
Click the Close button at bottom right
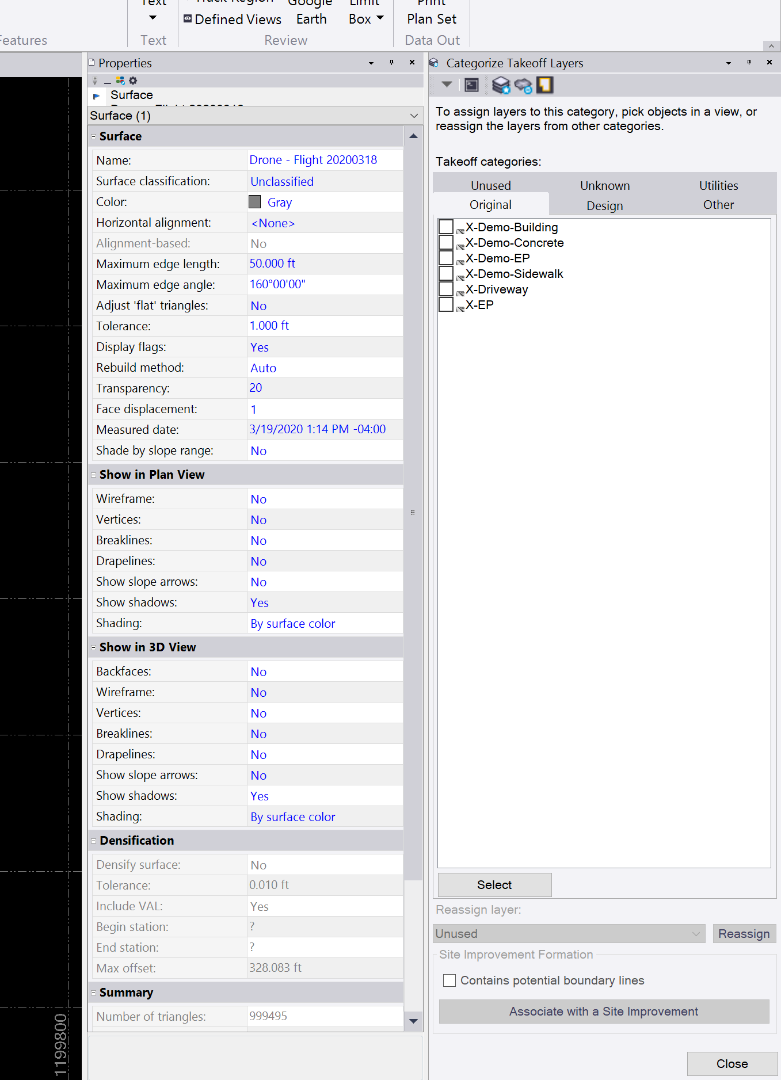pyautogui.click(x=731, y=1063)
